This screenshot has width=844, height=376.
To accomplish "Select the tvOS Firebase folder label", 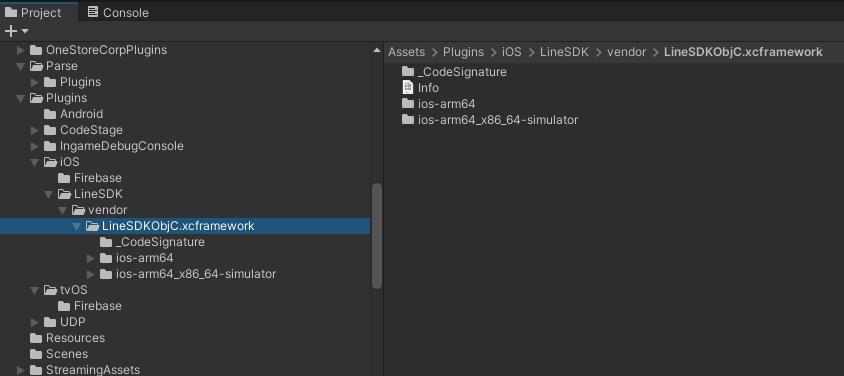I will tap(98, 306).
